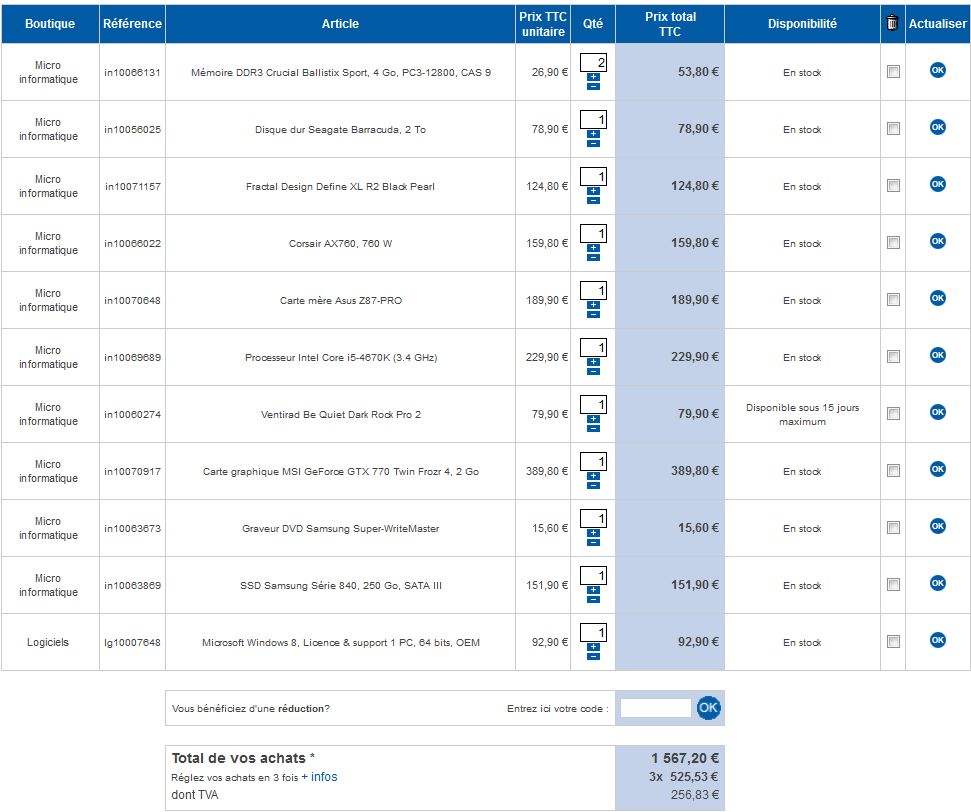This screenshot has height=812, width=971.
Task: Focus the quantity box for Carte mère Asus Z87-PRO
Action: coord(593,290)
